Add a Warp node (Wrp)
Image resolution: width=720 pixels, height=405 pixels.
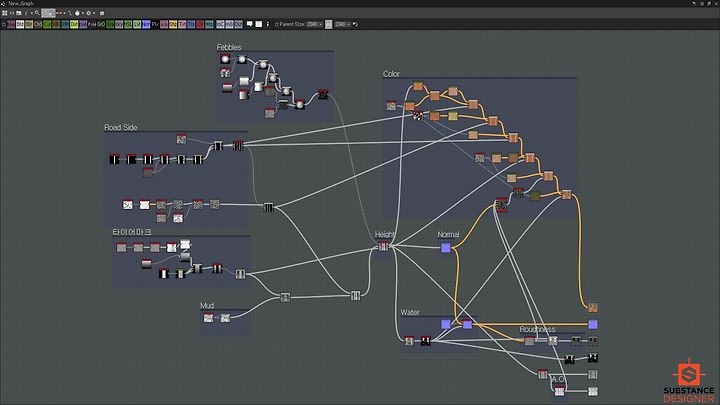(x=209, y=24)
